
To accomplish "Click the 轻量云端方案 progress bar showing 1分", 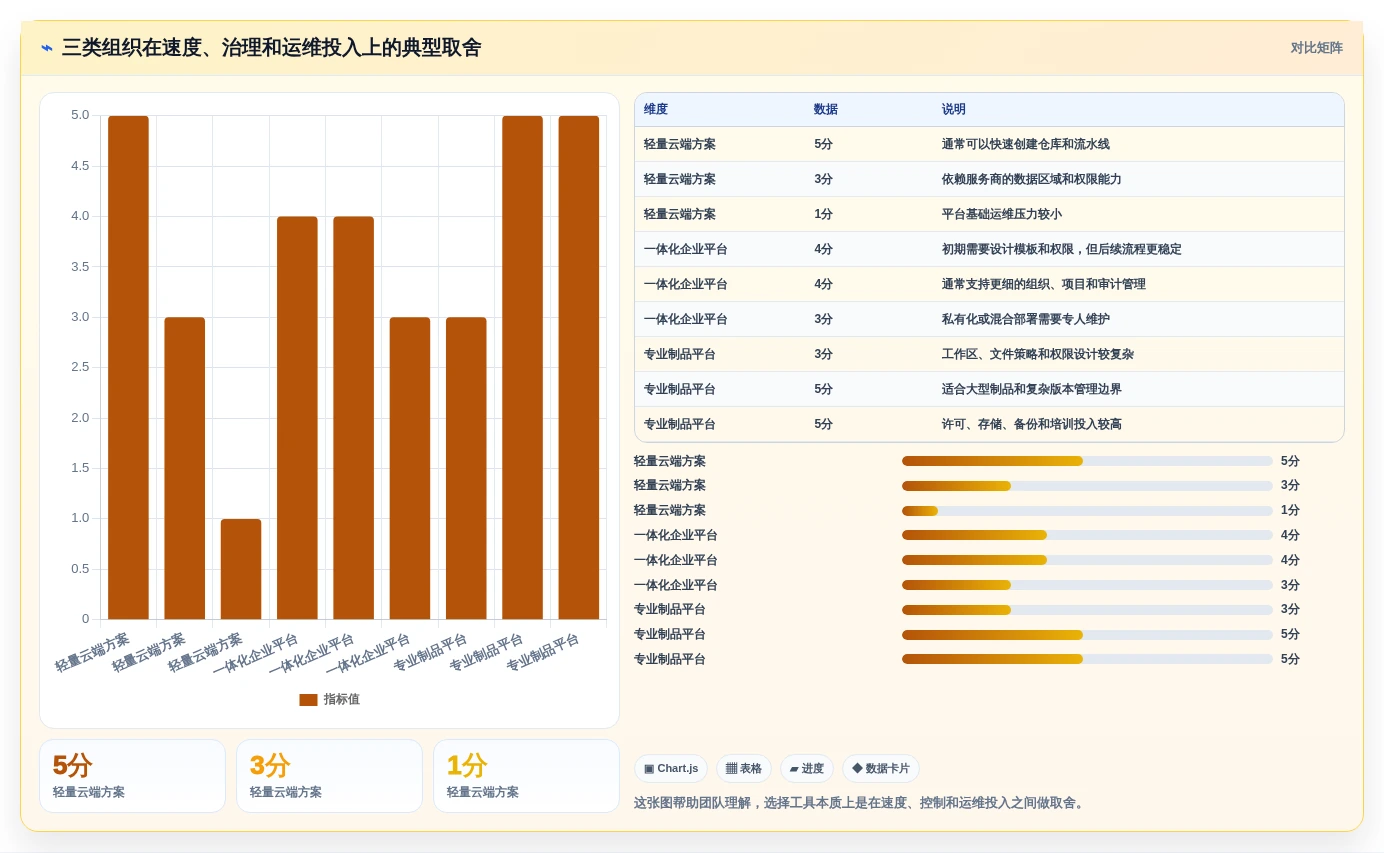I will tap(1087, 511).
